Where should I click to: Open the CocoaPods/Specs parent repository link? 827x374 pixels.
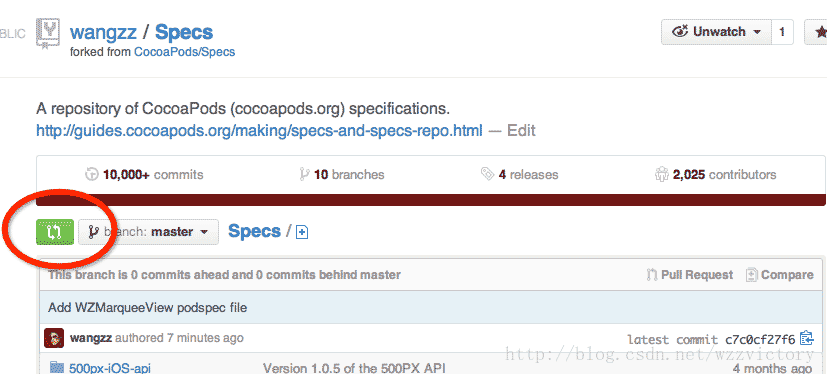coord(185,52)
